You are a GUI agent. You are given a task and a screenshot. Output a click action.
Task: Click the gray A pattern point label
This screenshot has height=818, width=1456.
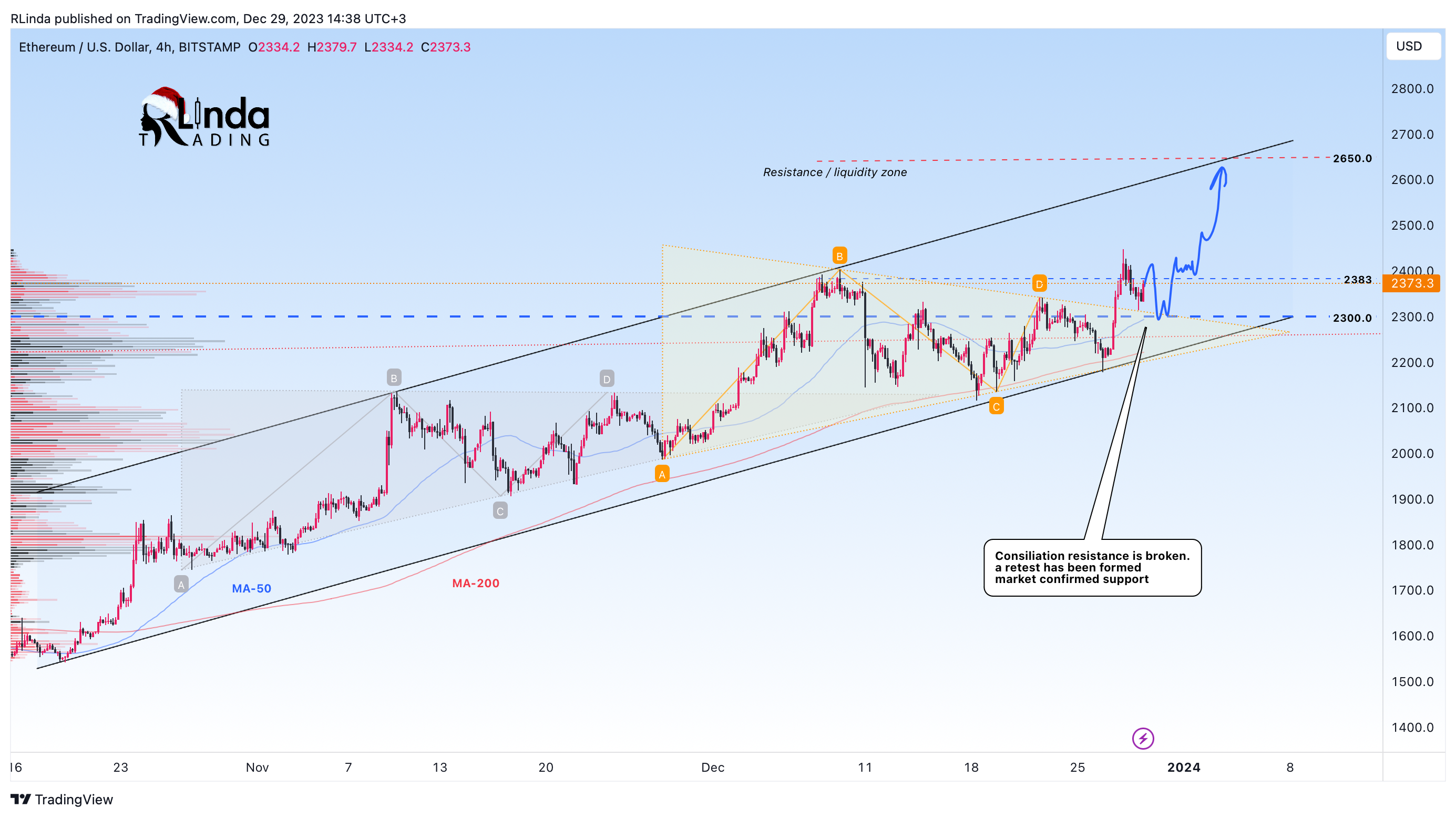coord(181,585)
